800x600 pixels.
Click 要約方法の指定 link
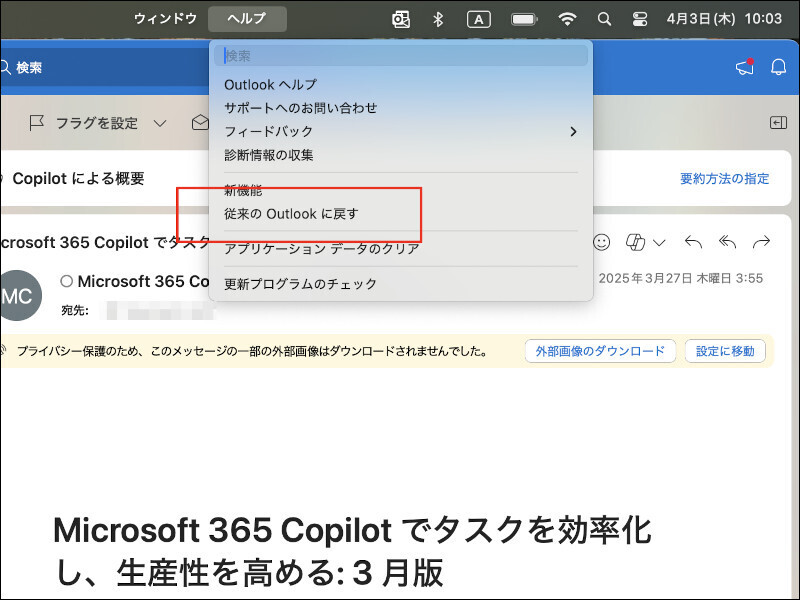coord(724,179)
